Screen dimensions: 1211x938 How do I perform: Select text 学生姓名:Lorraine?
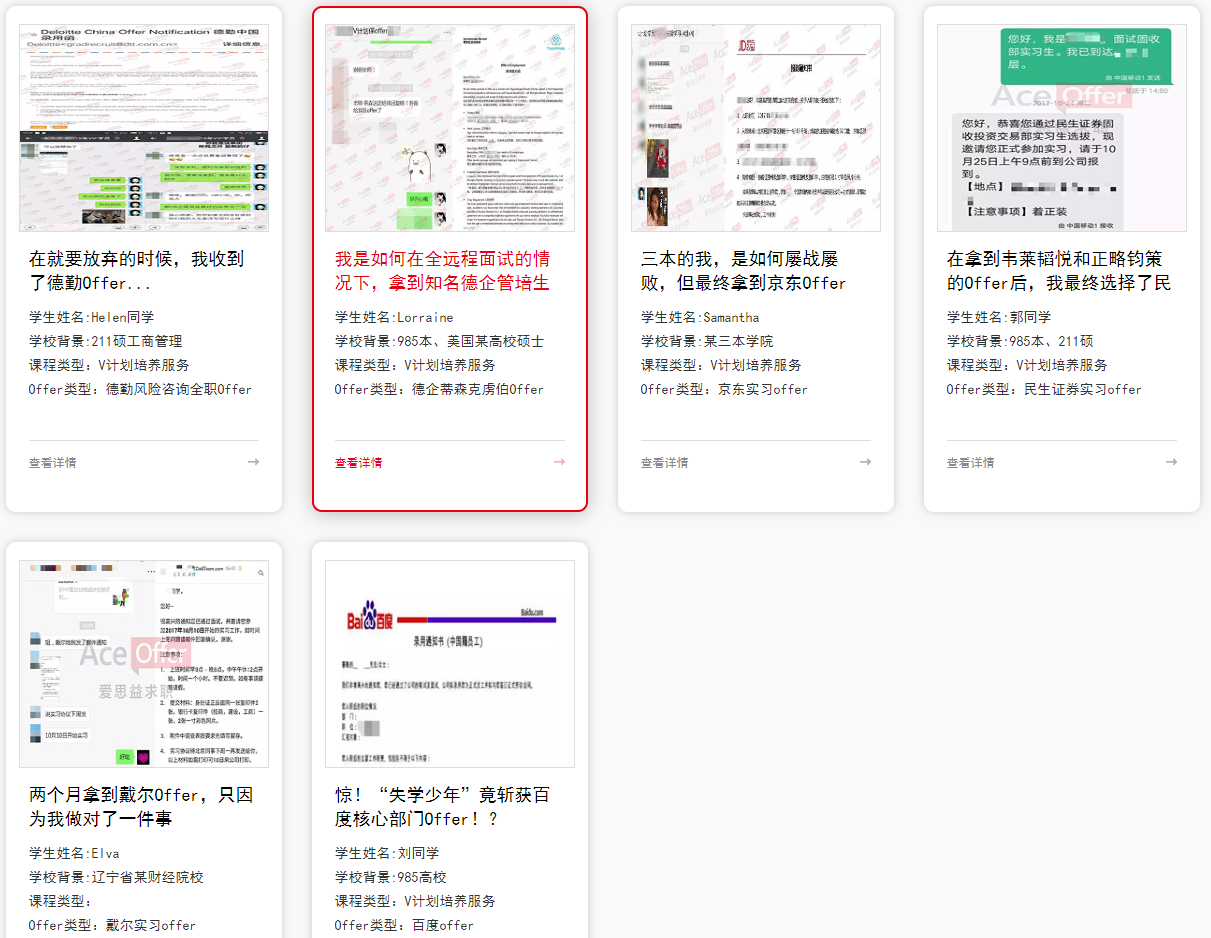394,317
